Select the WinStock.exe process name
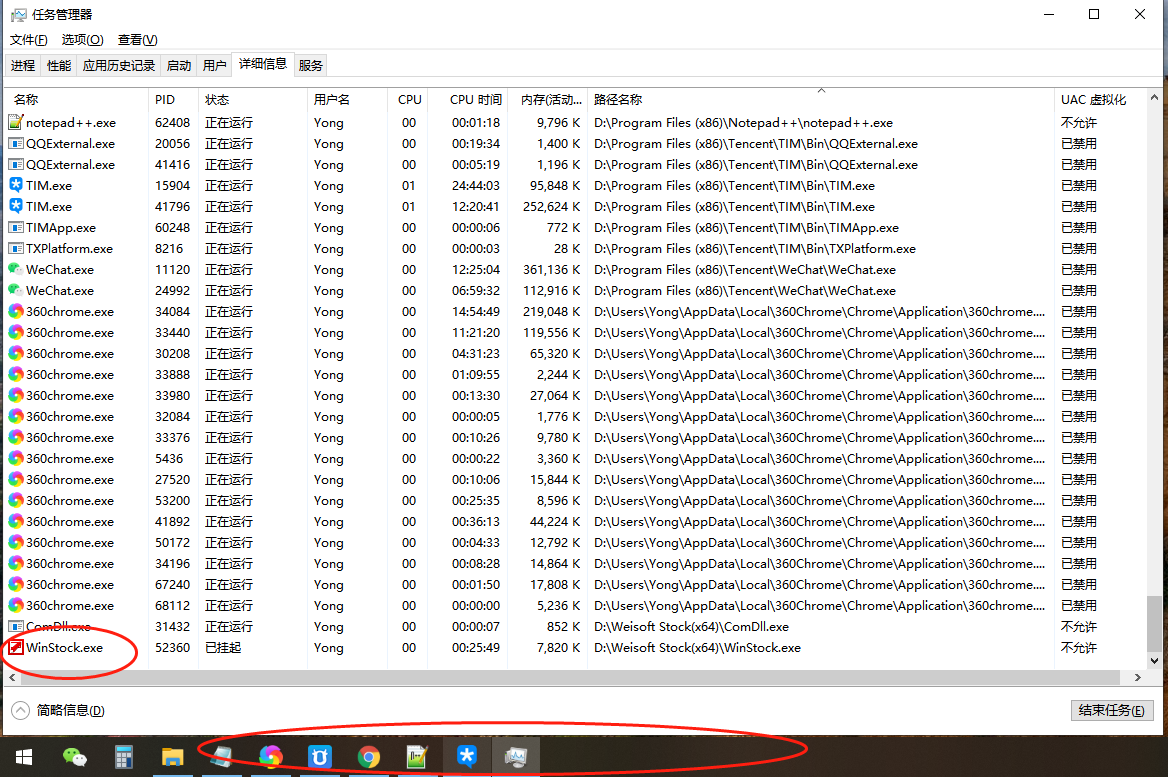Image resolution: width=1168 pixels, height=777 pixels. (64, 647)
